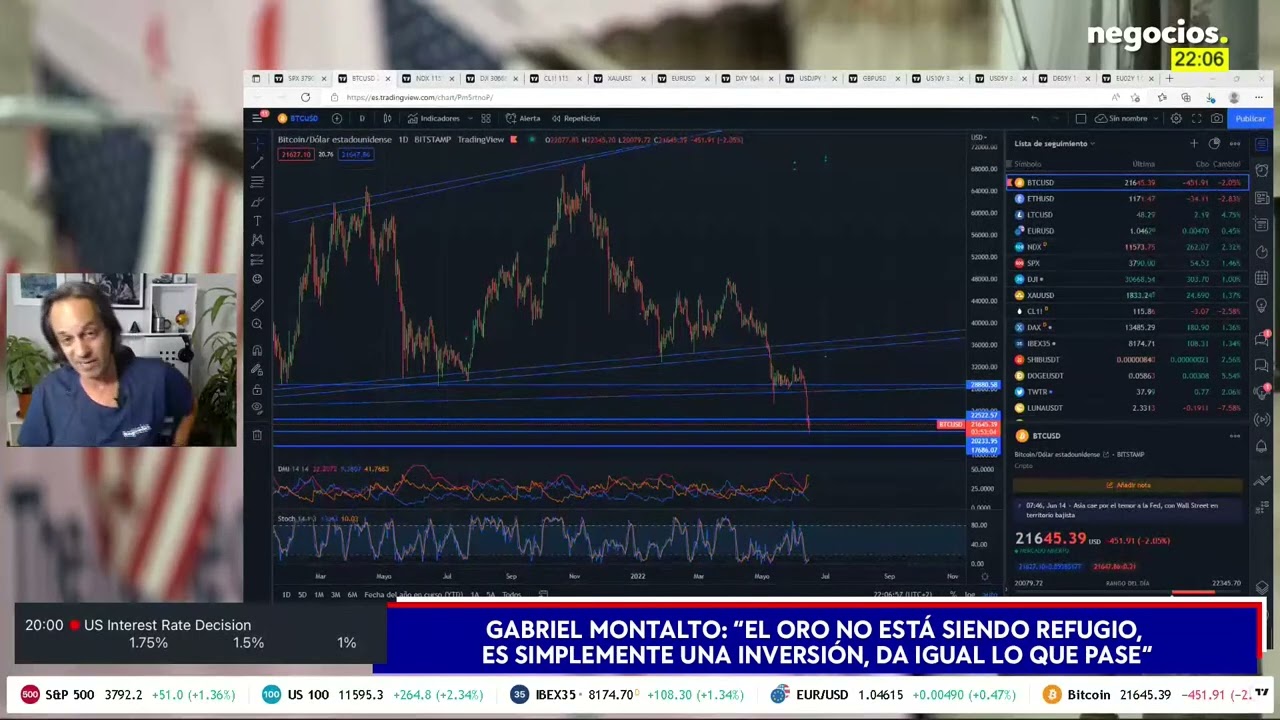Open the D timeframe selector

(x=362, y=118)
